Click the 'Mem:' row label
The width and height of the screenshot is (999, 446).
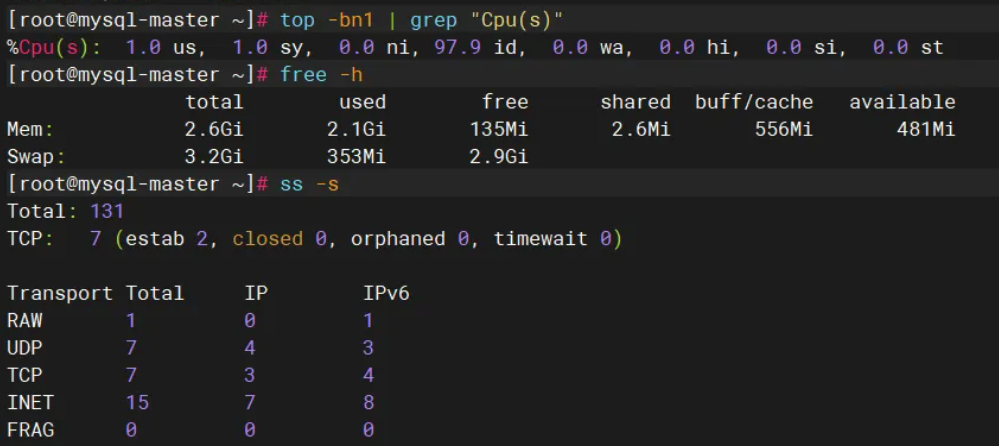click(31, 130)
